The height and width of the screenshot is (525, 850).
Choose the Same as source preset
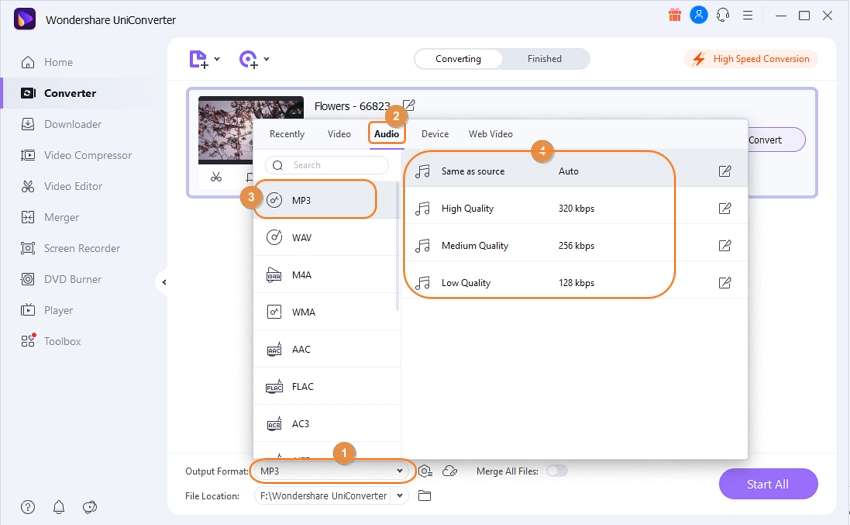[x=575, y=171]
